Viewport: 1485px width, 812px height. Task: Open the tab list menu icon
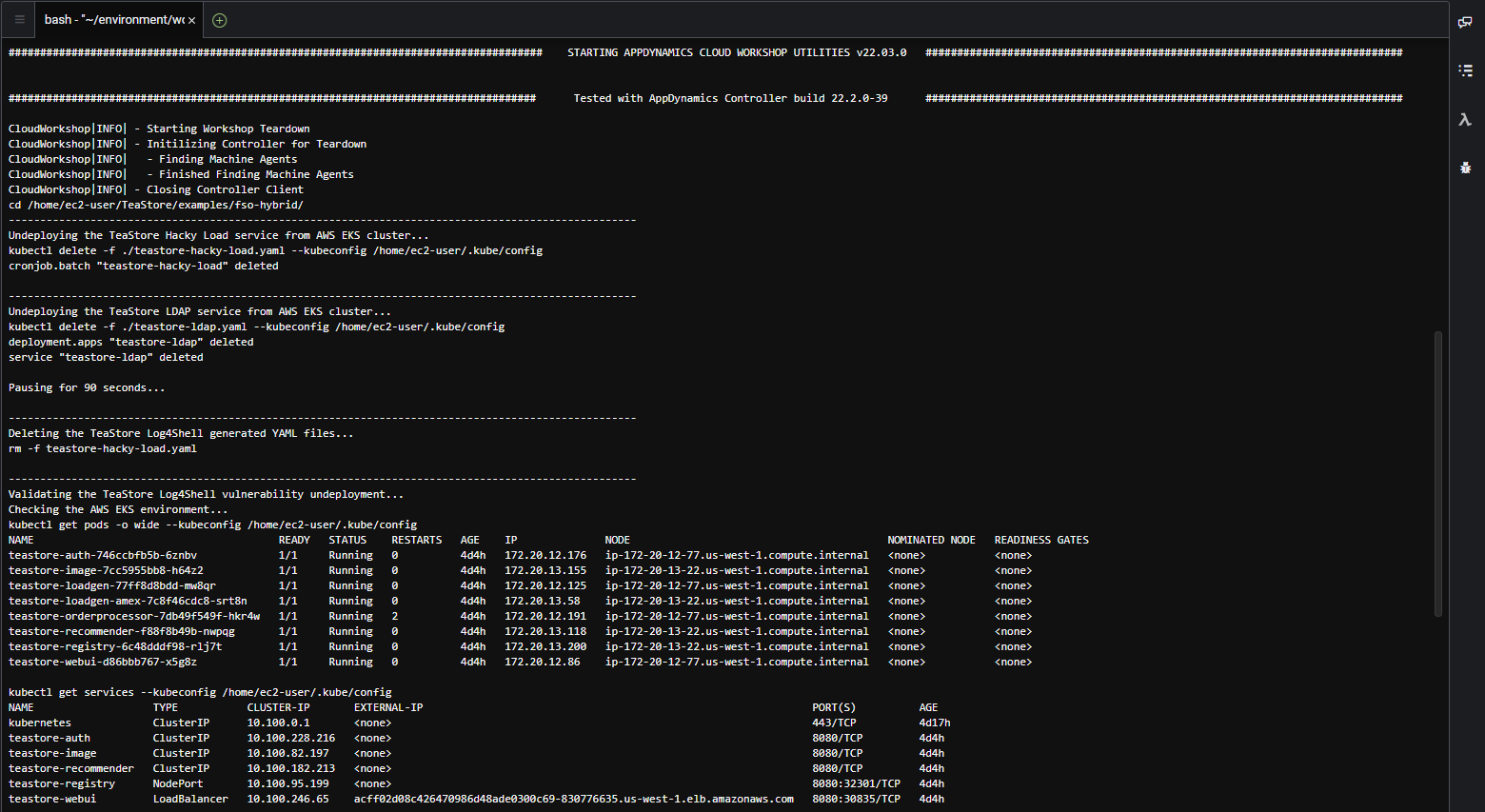point(19,20)
